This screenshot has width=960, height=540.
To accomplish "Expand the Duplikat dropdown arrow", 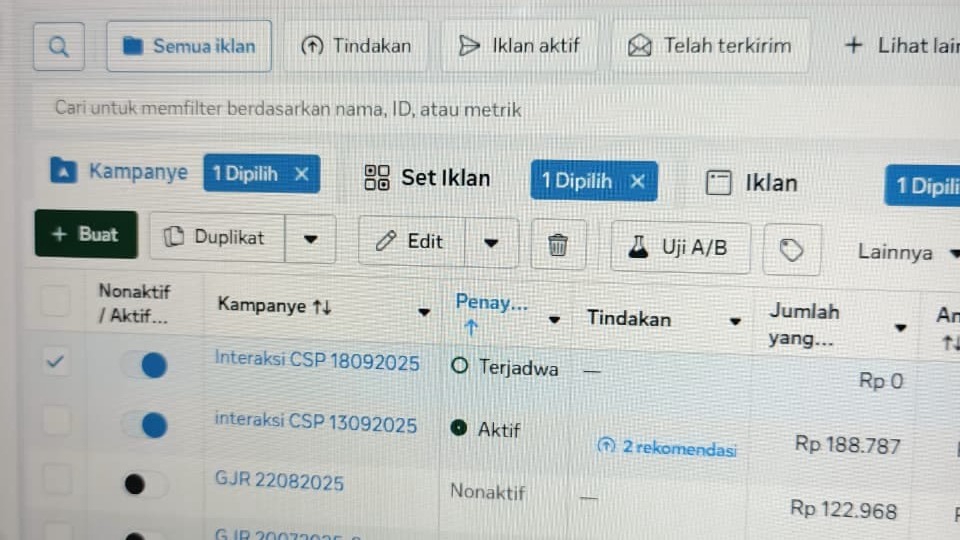I will point(310,239).
